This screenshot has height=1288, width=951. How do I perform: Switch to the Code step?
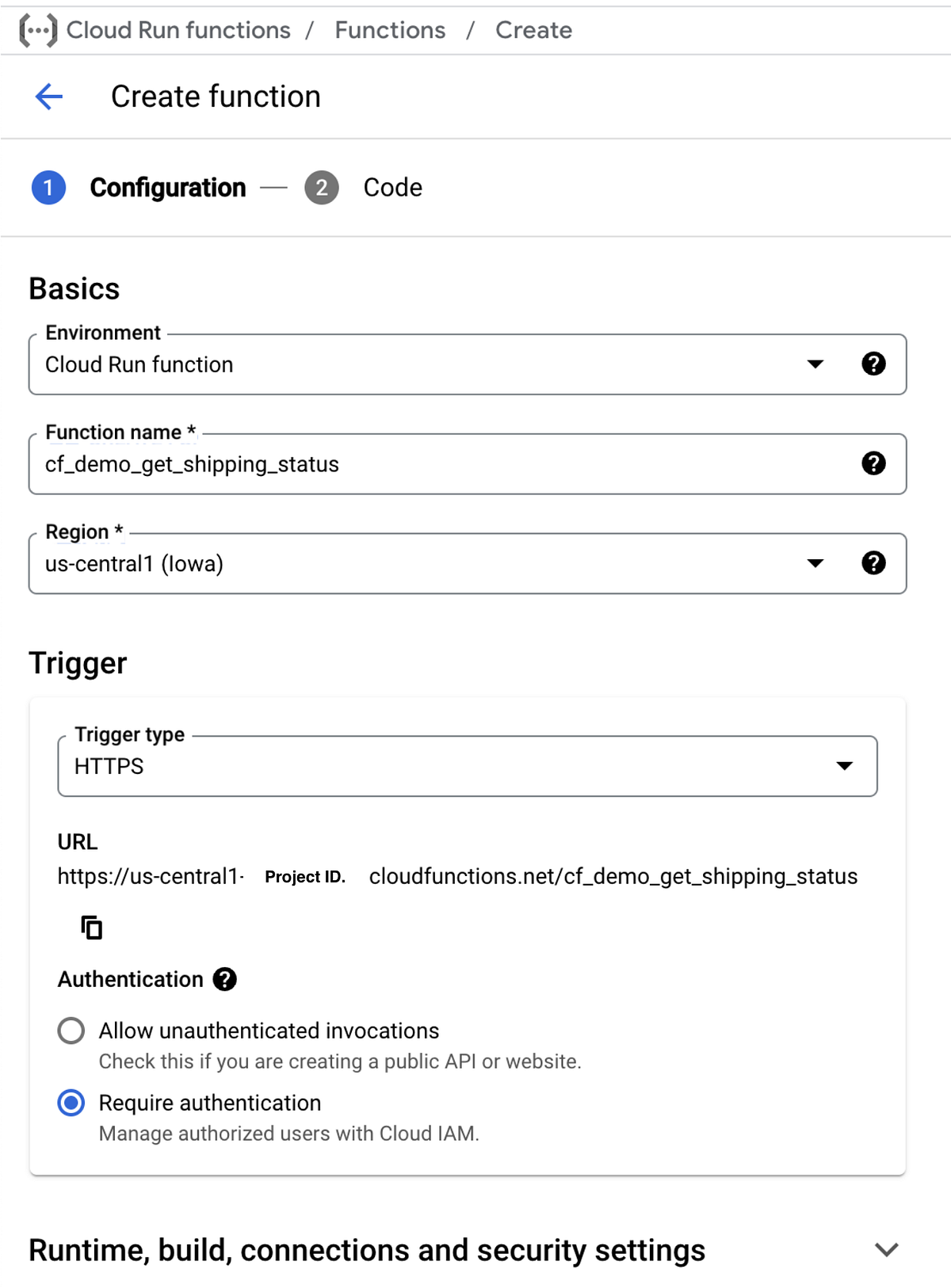point(392,188)
